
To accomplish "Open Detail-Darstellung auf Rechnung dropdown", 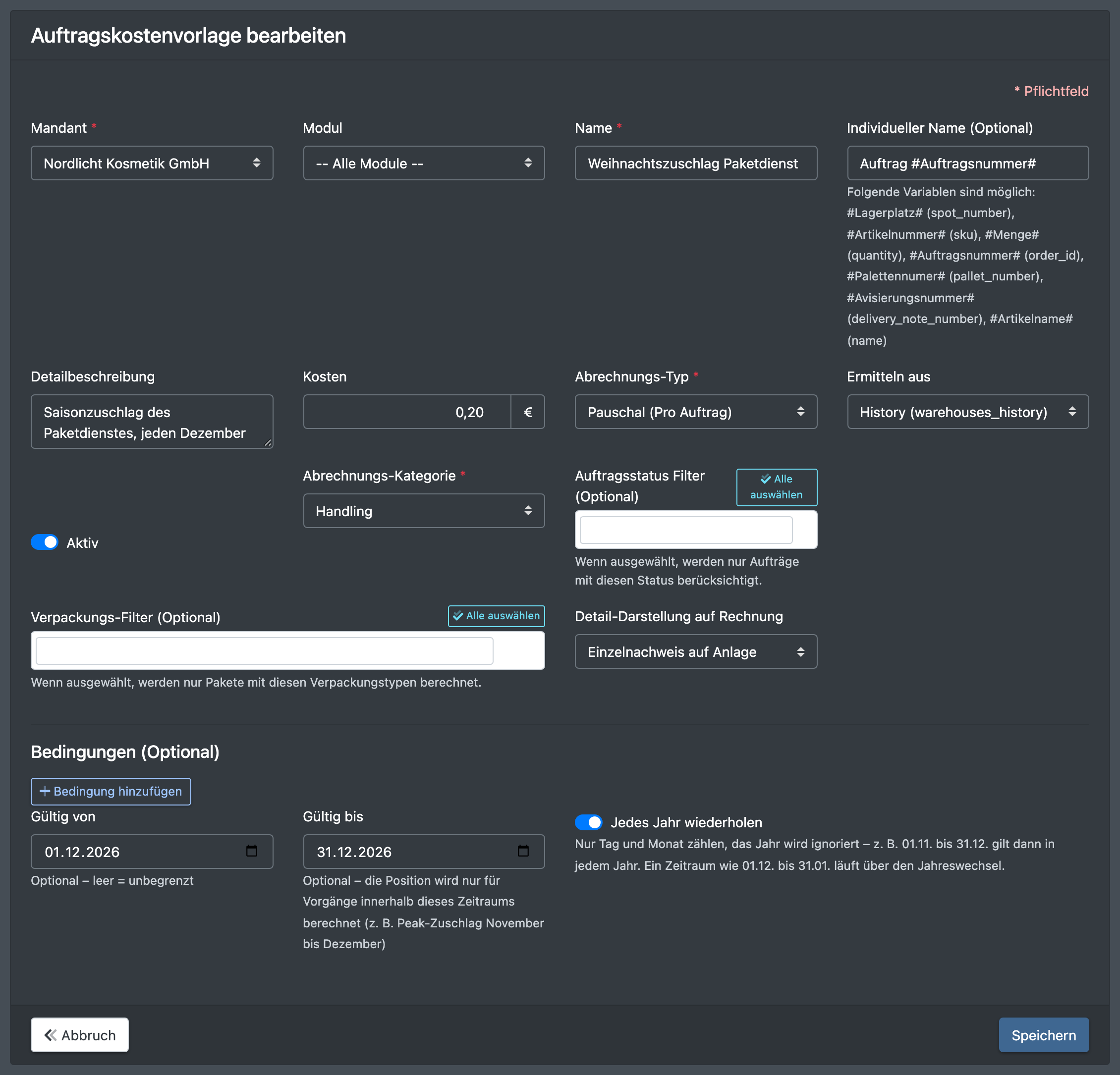I will (696, 652).
